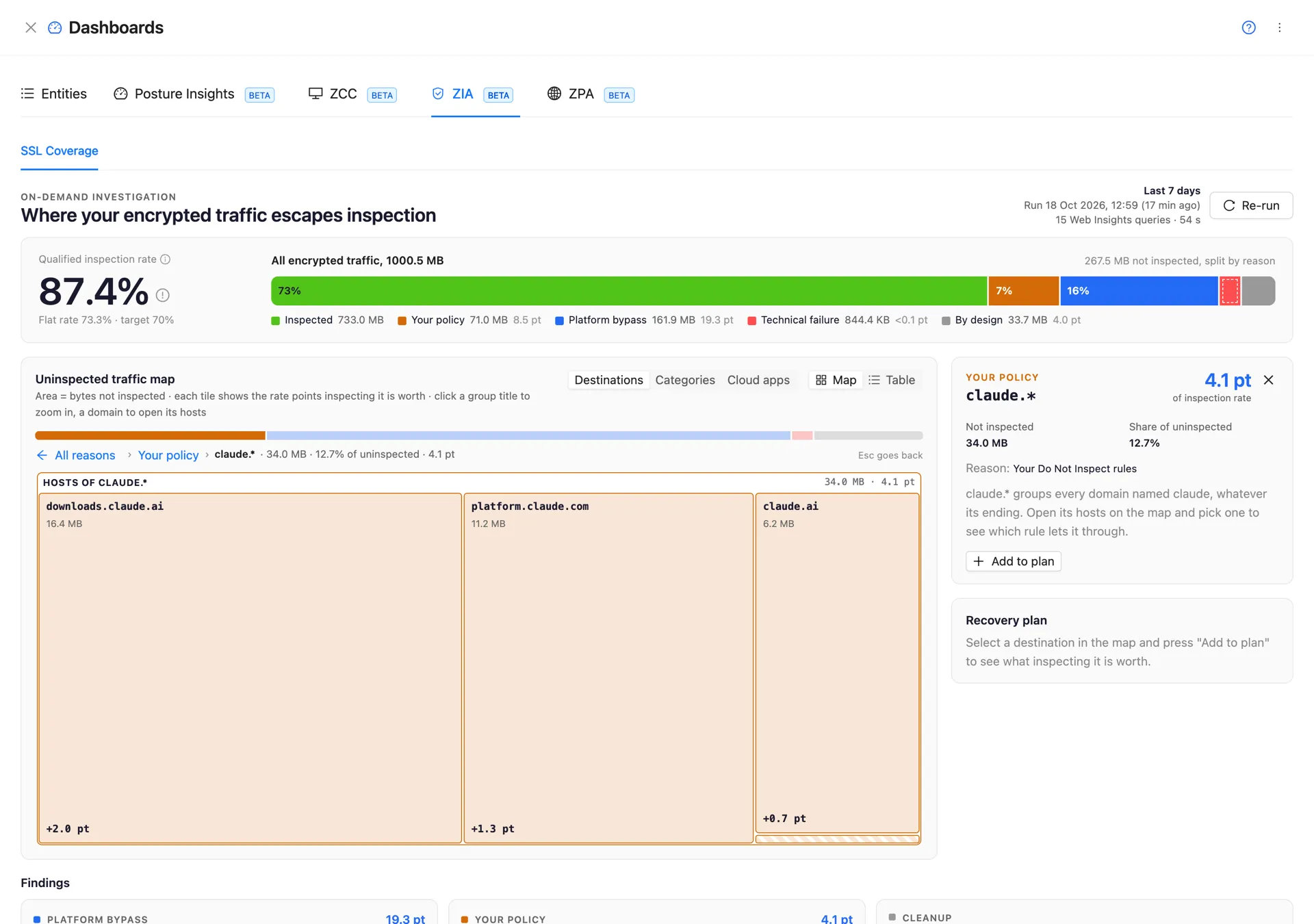The image size is (1314, 924).
Task: Switch to Map view
Action: (836, 380)
